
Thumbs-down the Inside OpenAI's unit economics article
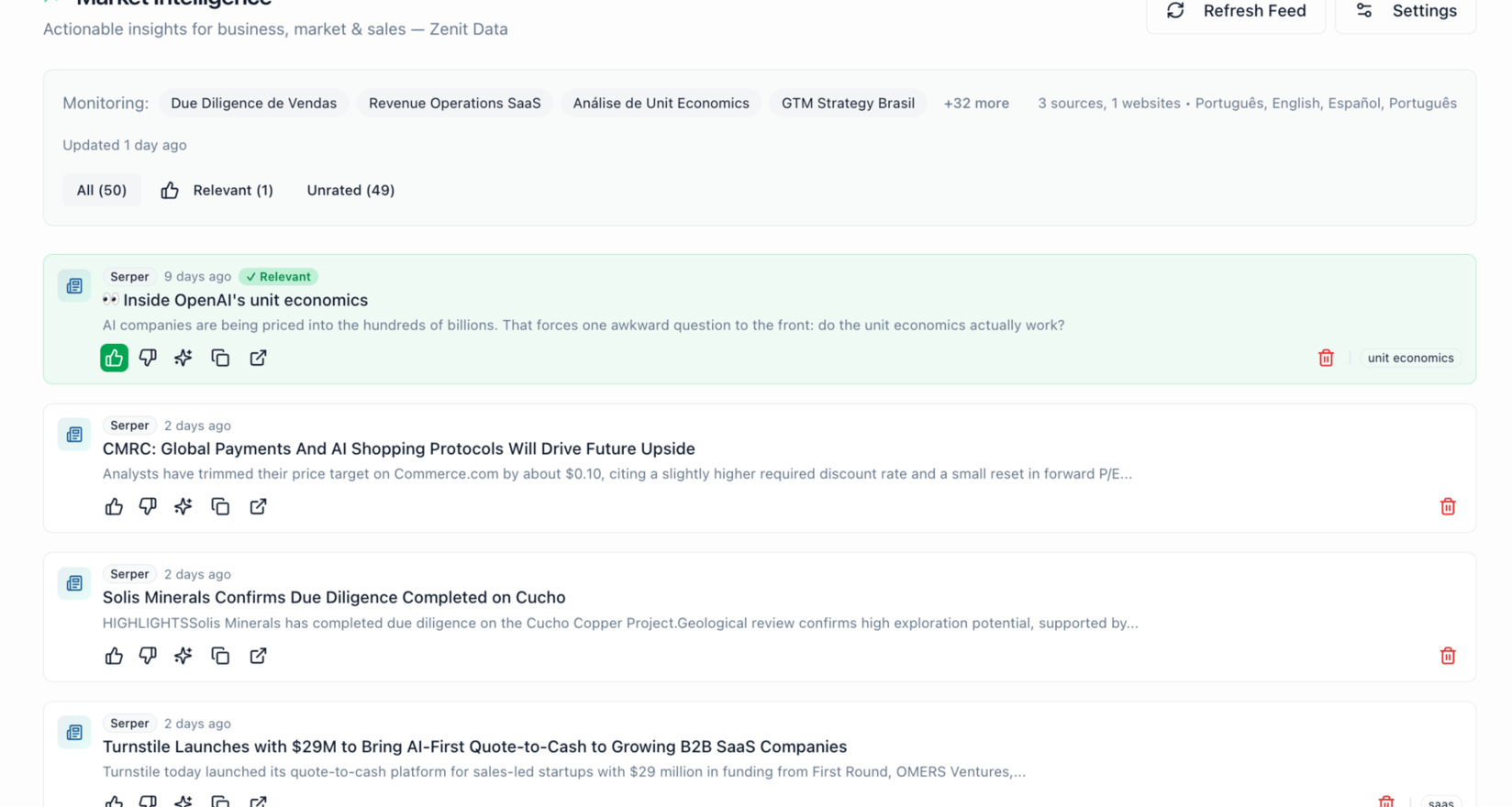point(148,358)
